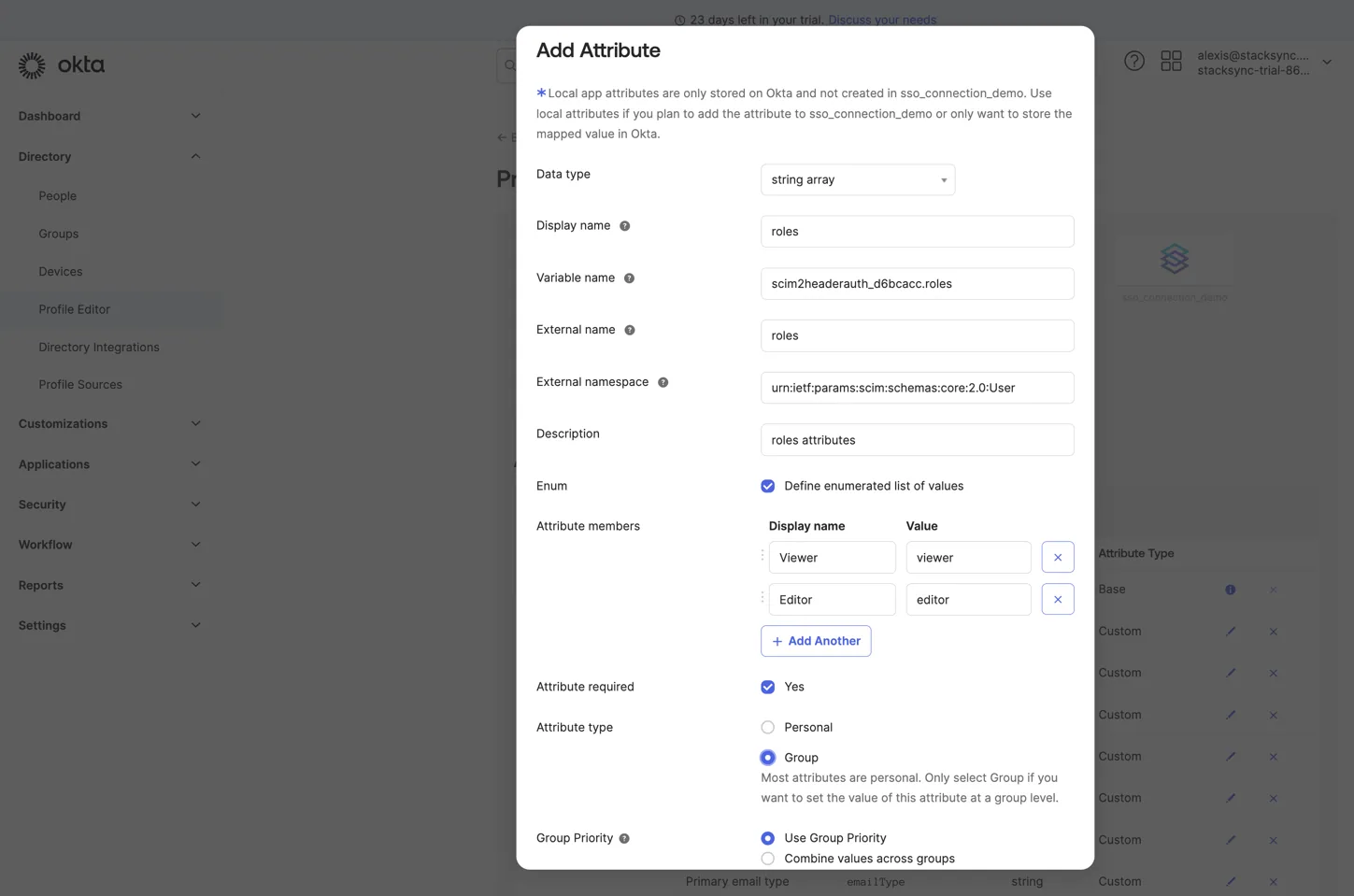The image size is (1354, 896).
Task: Remove the Editor attribute member
Action: 1058,600
